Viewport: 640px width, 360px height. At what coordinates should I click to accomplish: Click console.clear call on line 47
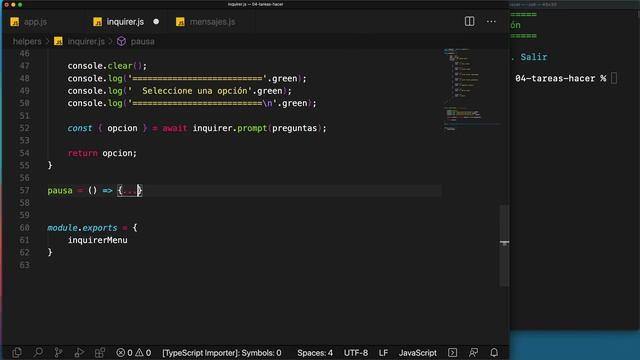[x=107, y=66]
